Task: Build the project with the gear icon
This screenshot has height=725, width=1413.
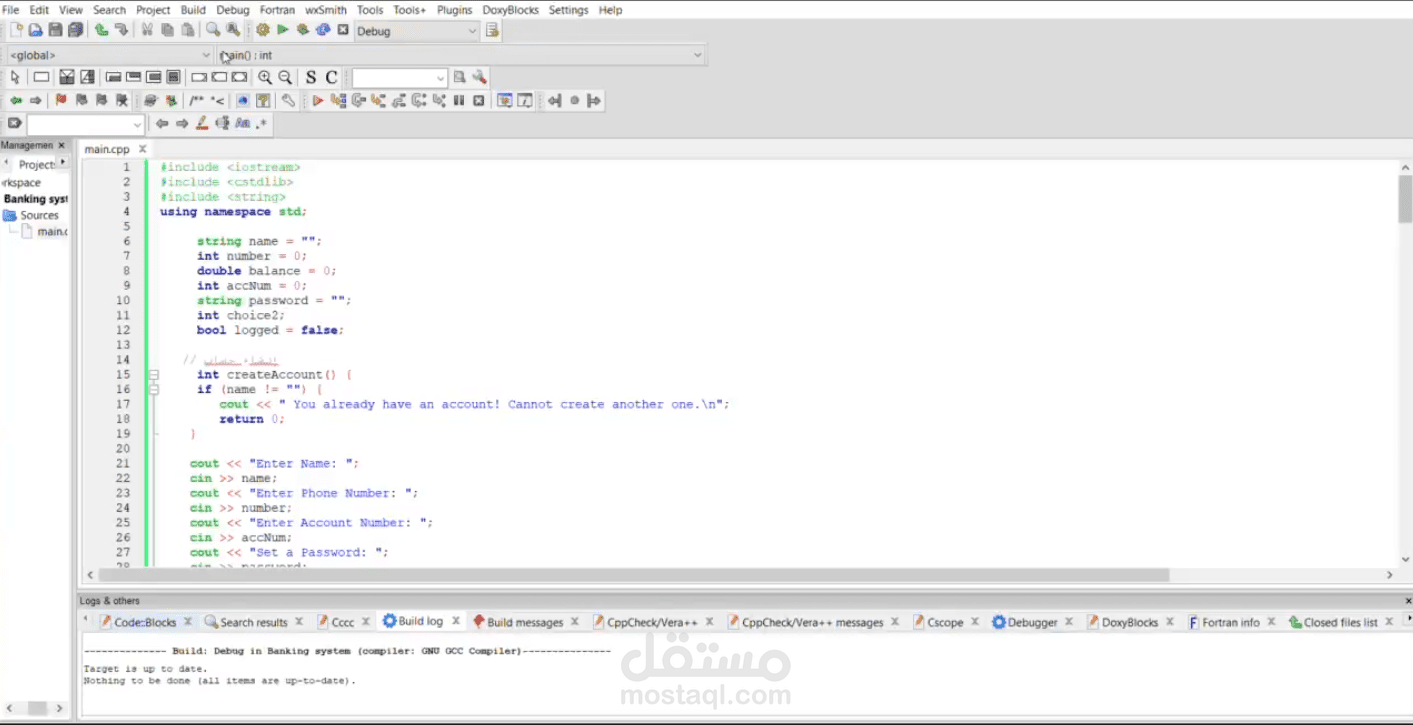Action: 263,30
